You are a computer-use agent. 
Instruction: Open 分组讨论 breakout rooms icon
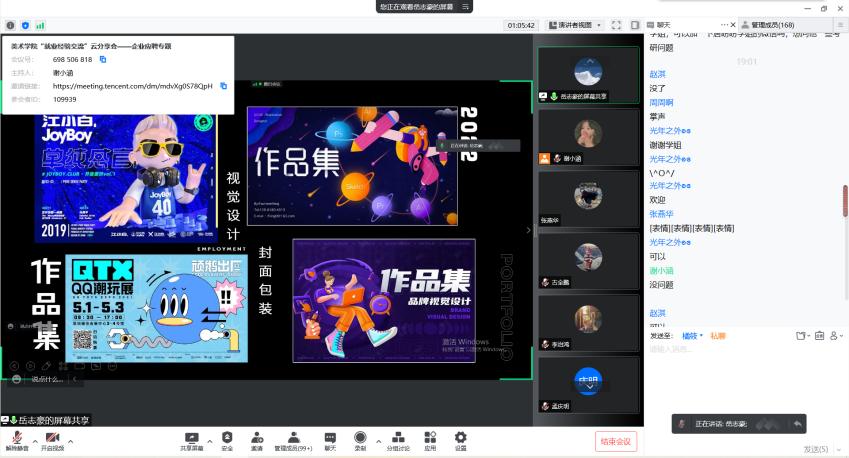pos(397,437)
